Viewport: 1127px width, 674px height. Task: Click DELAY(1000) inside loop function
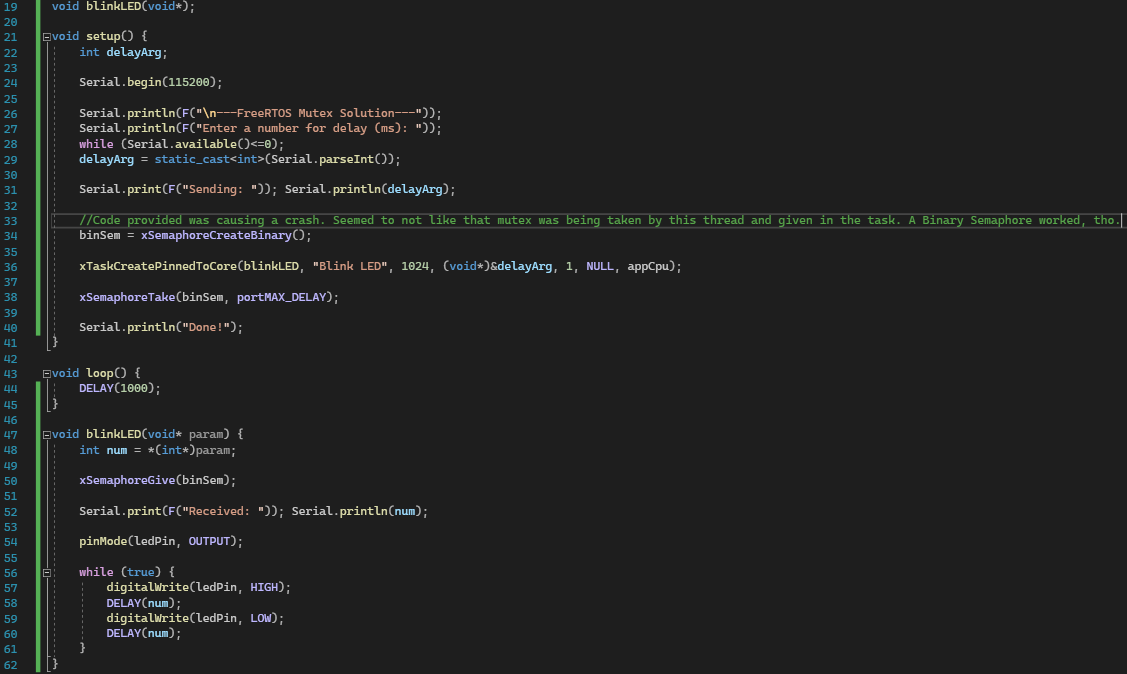(x=119, y=388)
